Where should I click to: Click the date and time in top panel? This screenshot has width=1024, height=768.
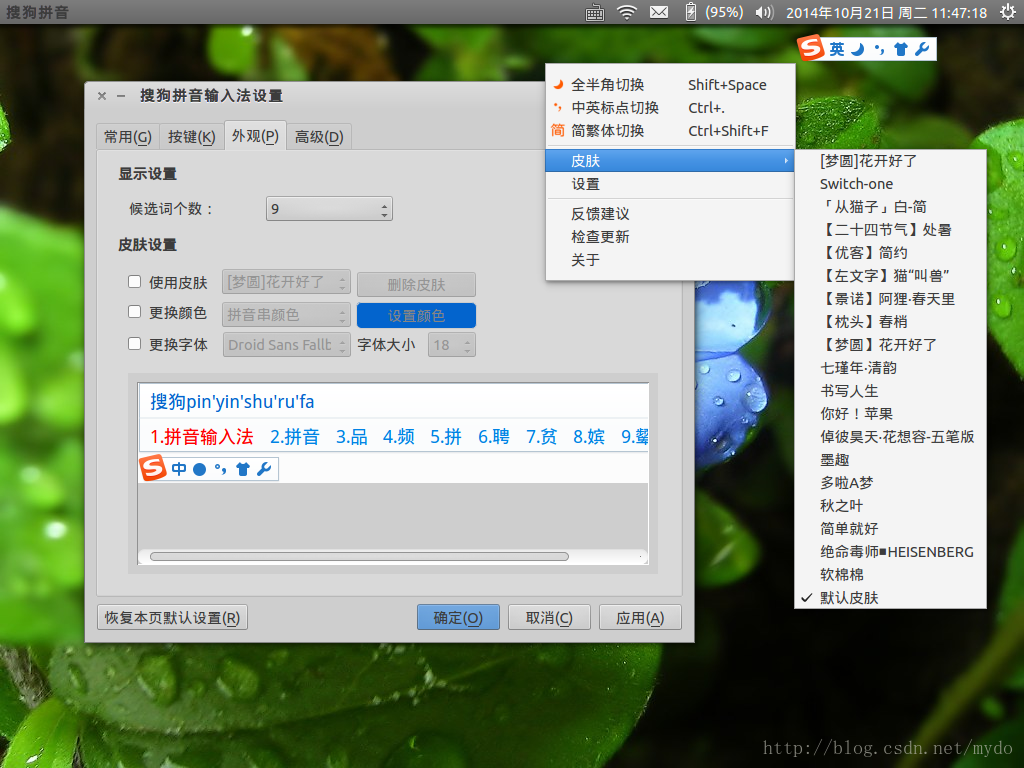tap(887, 12)
